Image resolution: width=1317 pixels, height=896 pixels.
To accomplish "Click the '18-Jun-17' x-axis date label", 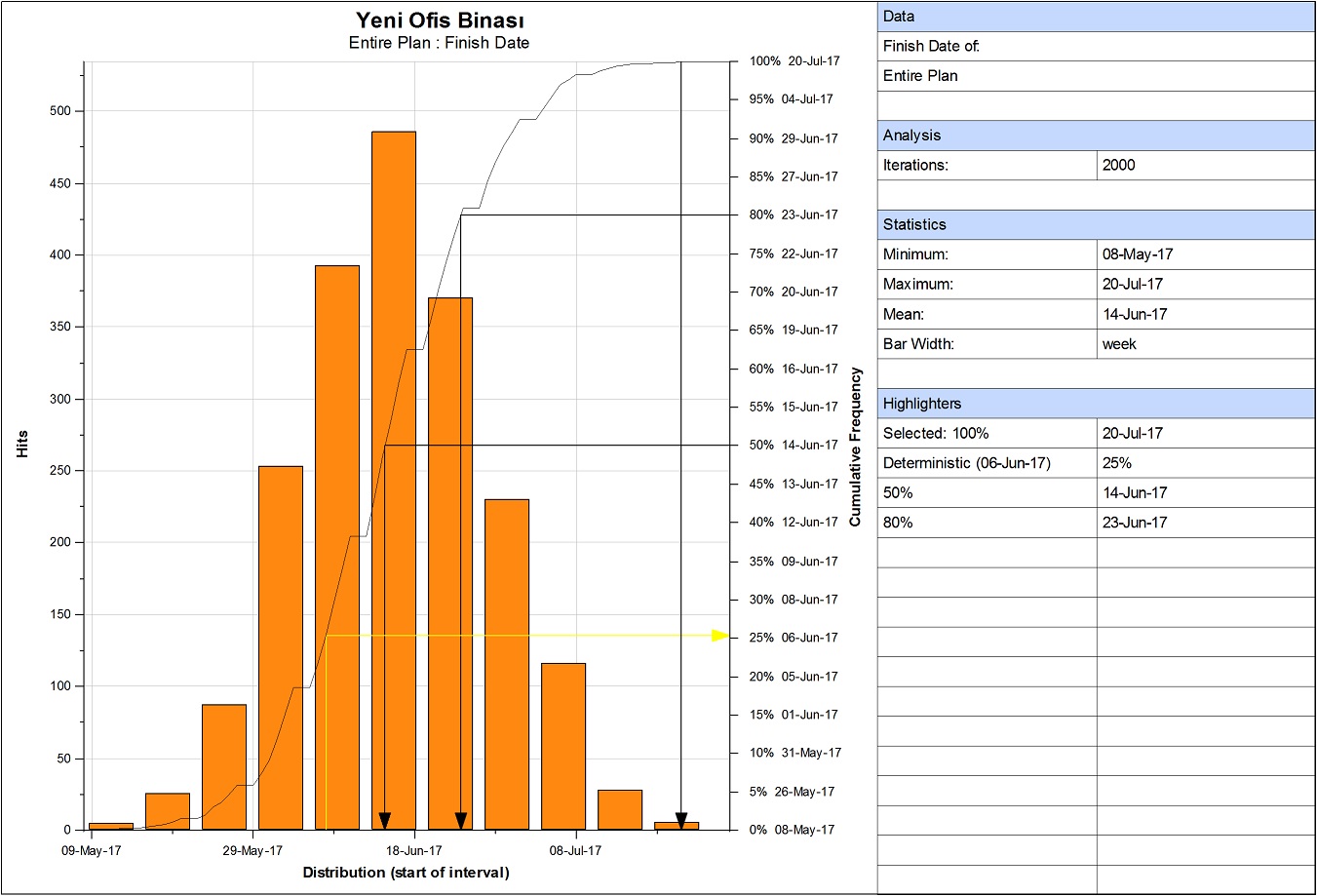I will click(414, 850).
